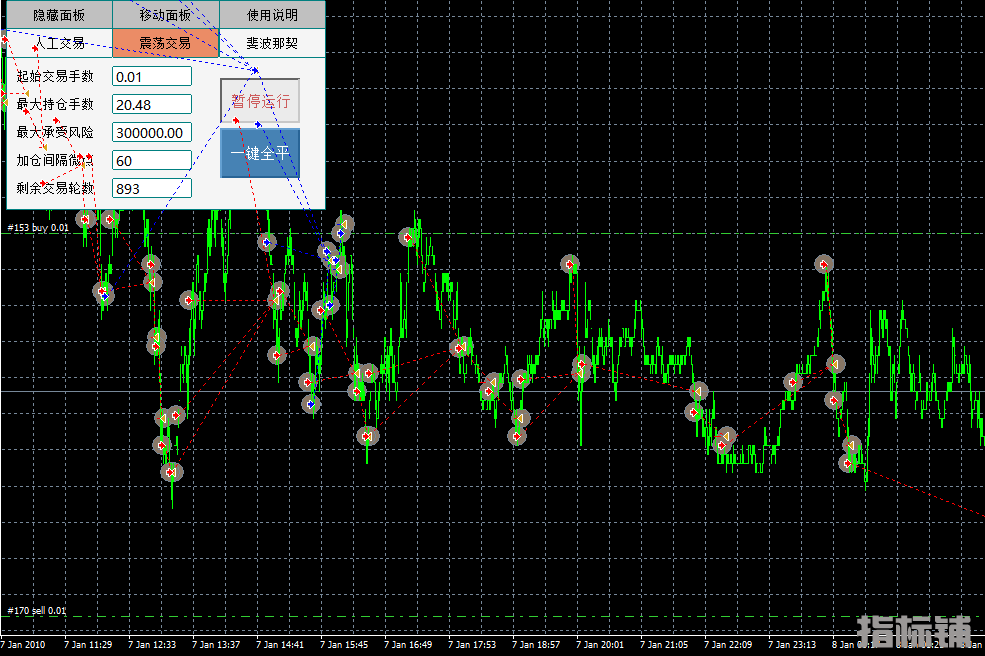Click the 起始交易手数 field showing 0.01
This screenshot has height=656, width=985.
click(x=152, y=77)
